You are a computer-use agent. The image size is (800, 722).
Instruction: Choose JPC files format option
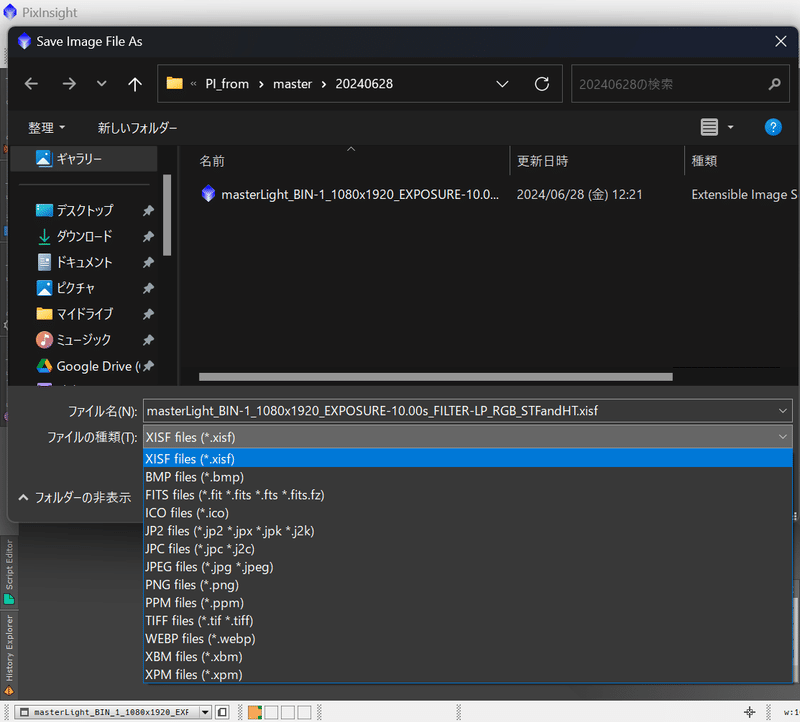tap(468, 549)
